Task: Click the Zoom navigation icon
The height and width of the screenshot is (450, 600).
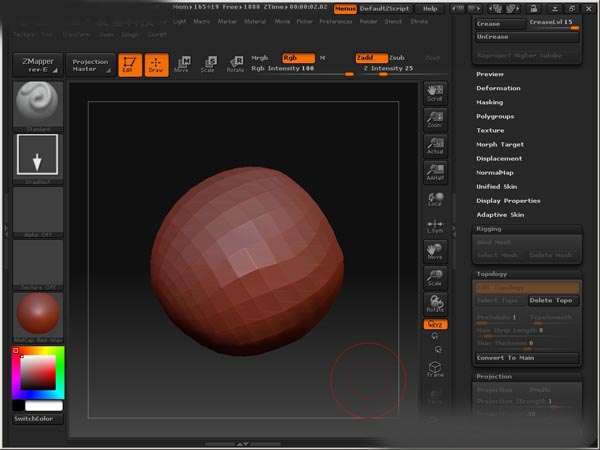Action: (435, 119)
